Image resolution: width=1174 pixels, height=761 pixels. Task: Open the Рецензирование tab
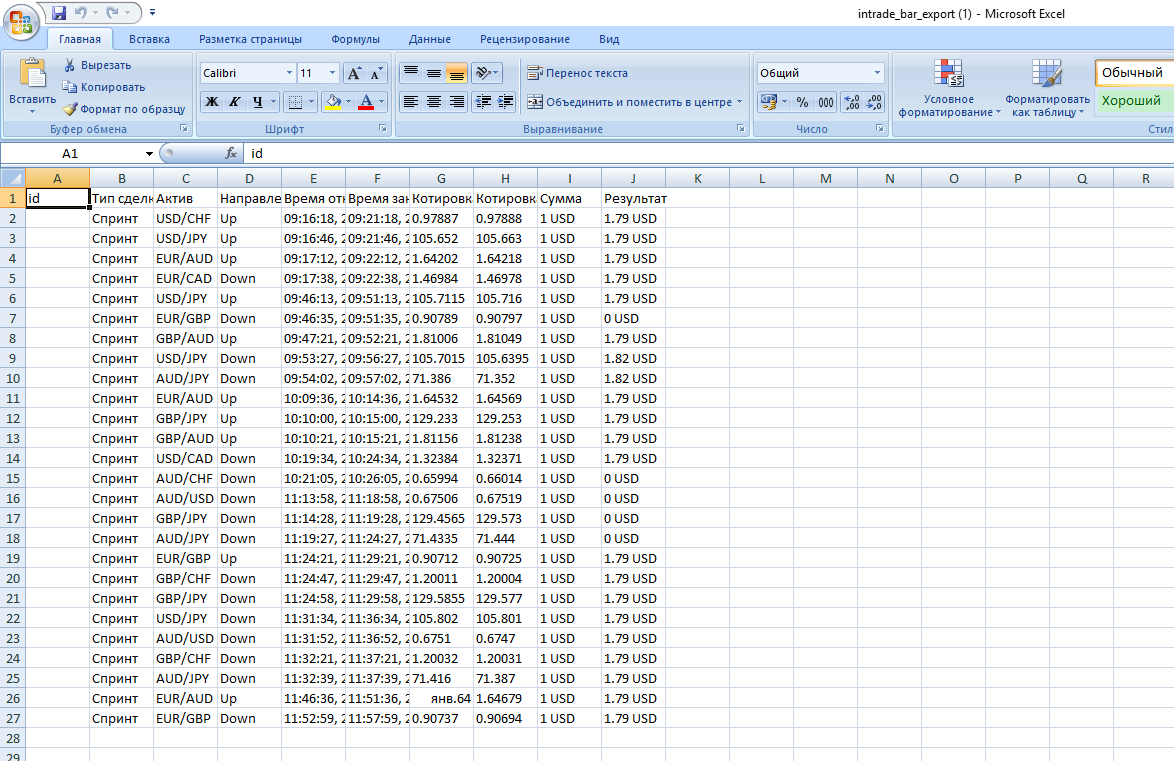click(x=525, y=39)
